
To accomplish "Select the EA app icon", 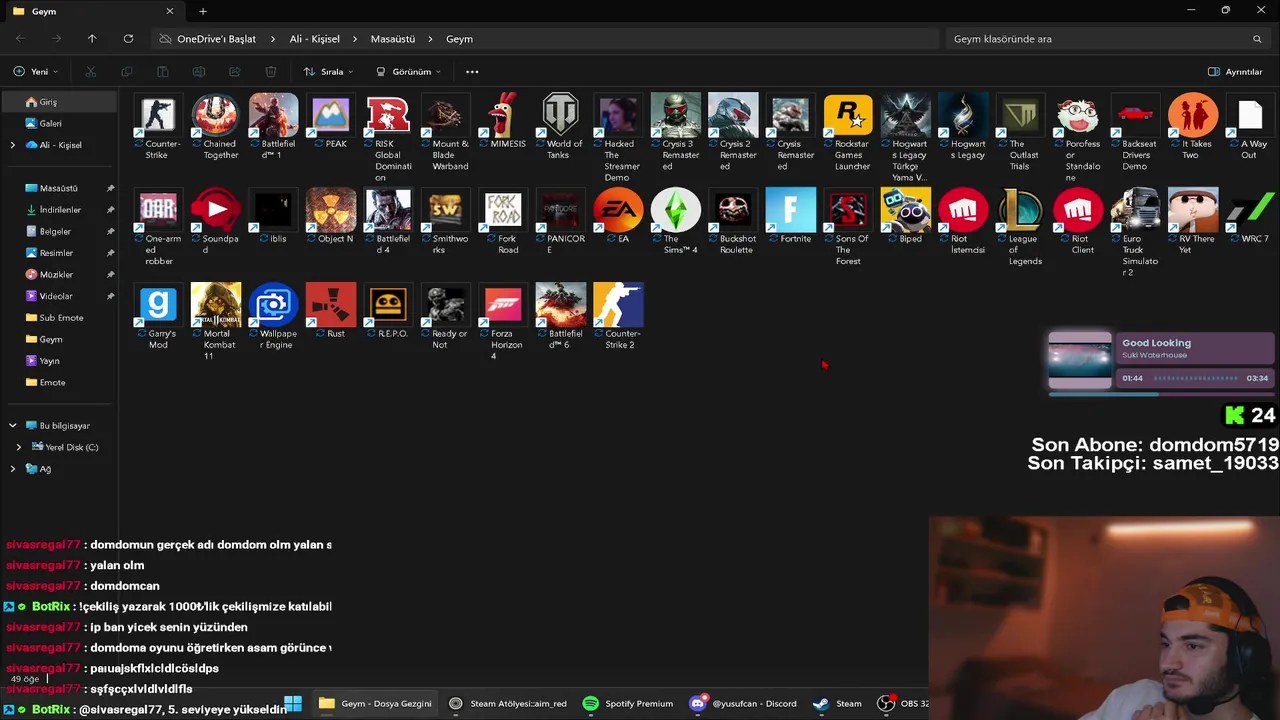I will coord(618,209).
